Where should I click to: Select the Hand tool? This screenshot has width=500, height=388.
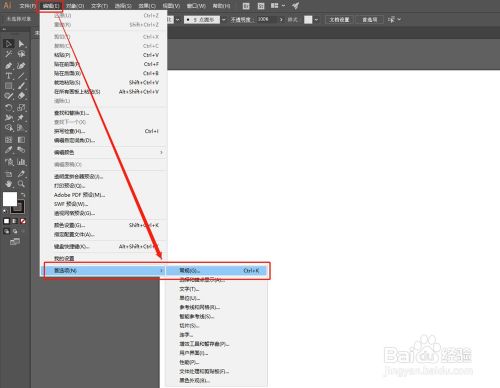coord(9,184)
